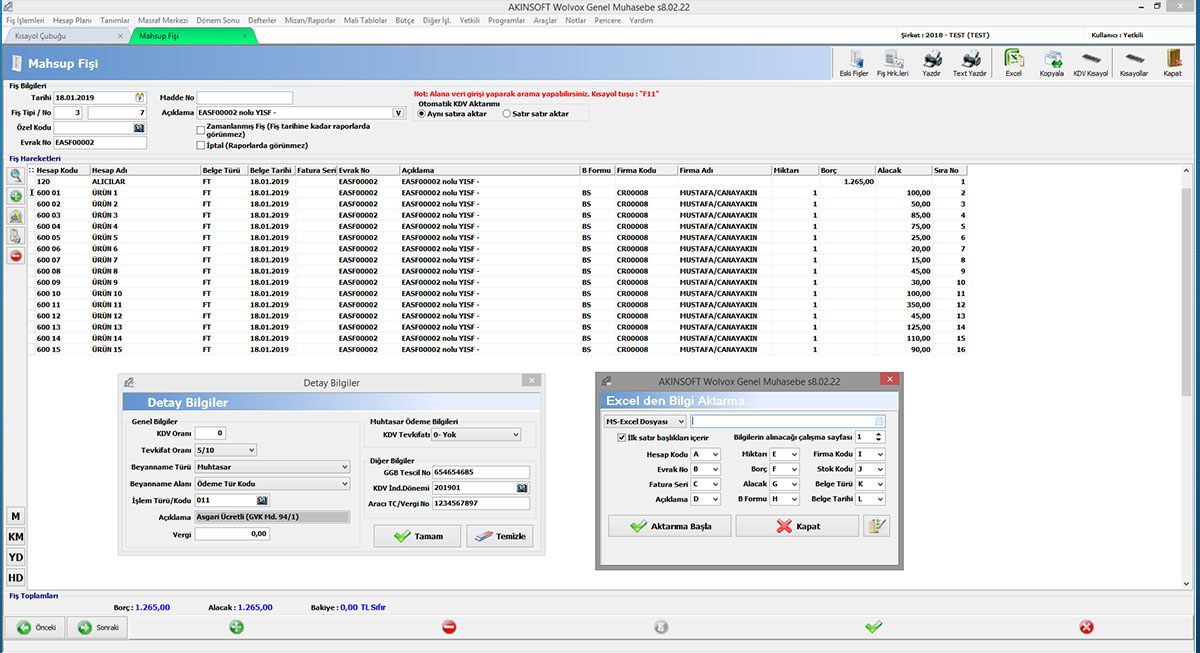
Task: Click green plus icon in bottom bar
Action: click(x=237, y=627)
